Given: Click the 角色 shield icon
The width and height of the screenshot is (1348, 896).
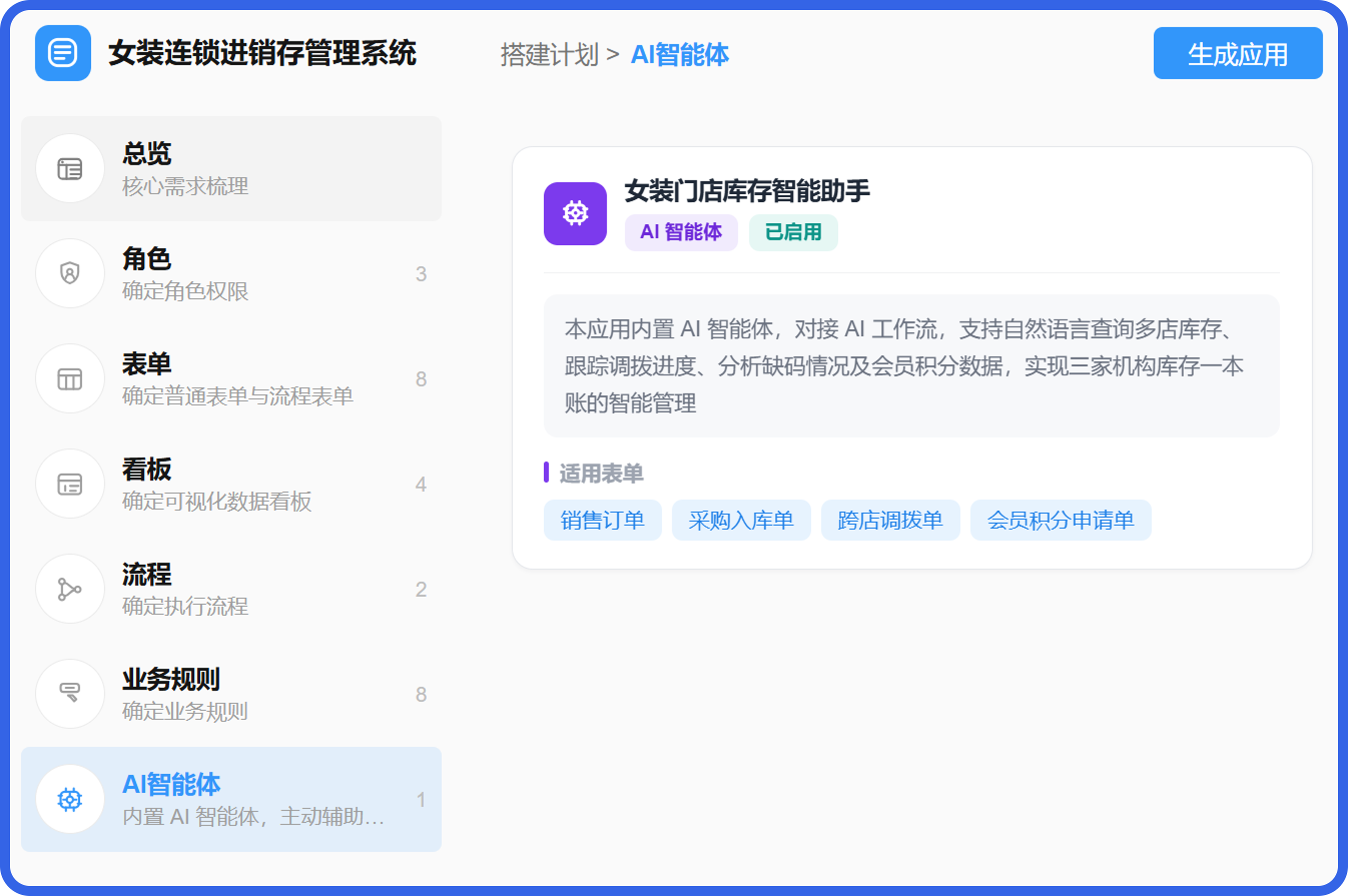Looking at the screenshot, I should [70, 274].
